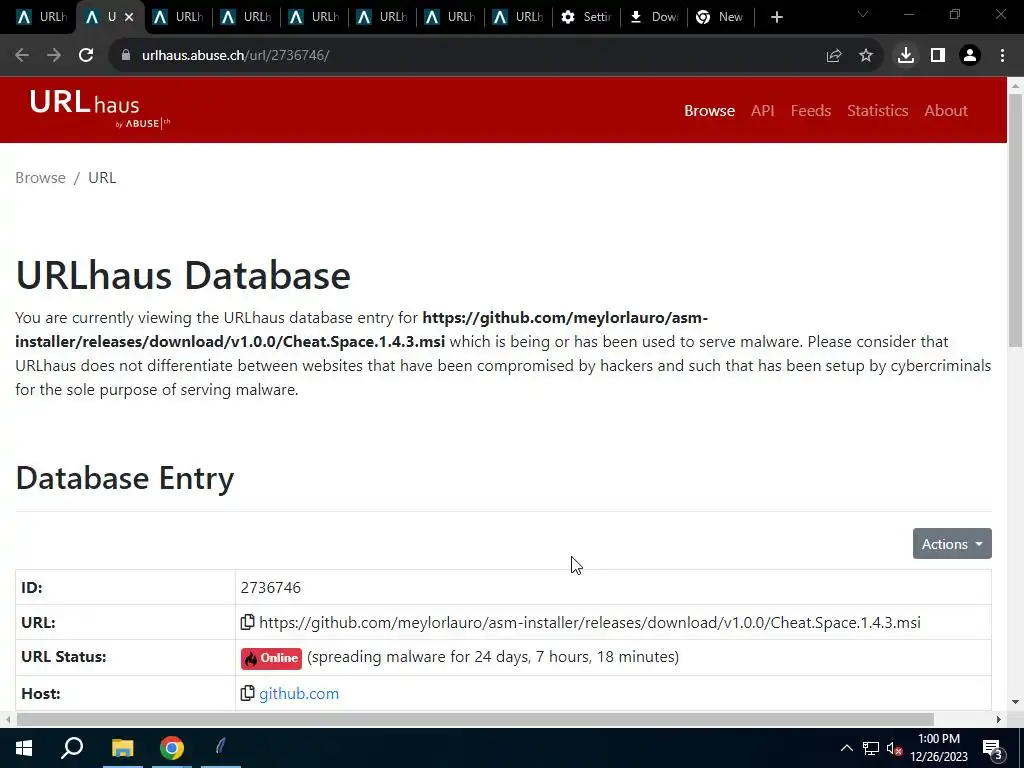Image resolution: width=1024 pixels, height=768 pixels.
Task: Click the Chrome taskbar icon
Action: (172, 748)
